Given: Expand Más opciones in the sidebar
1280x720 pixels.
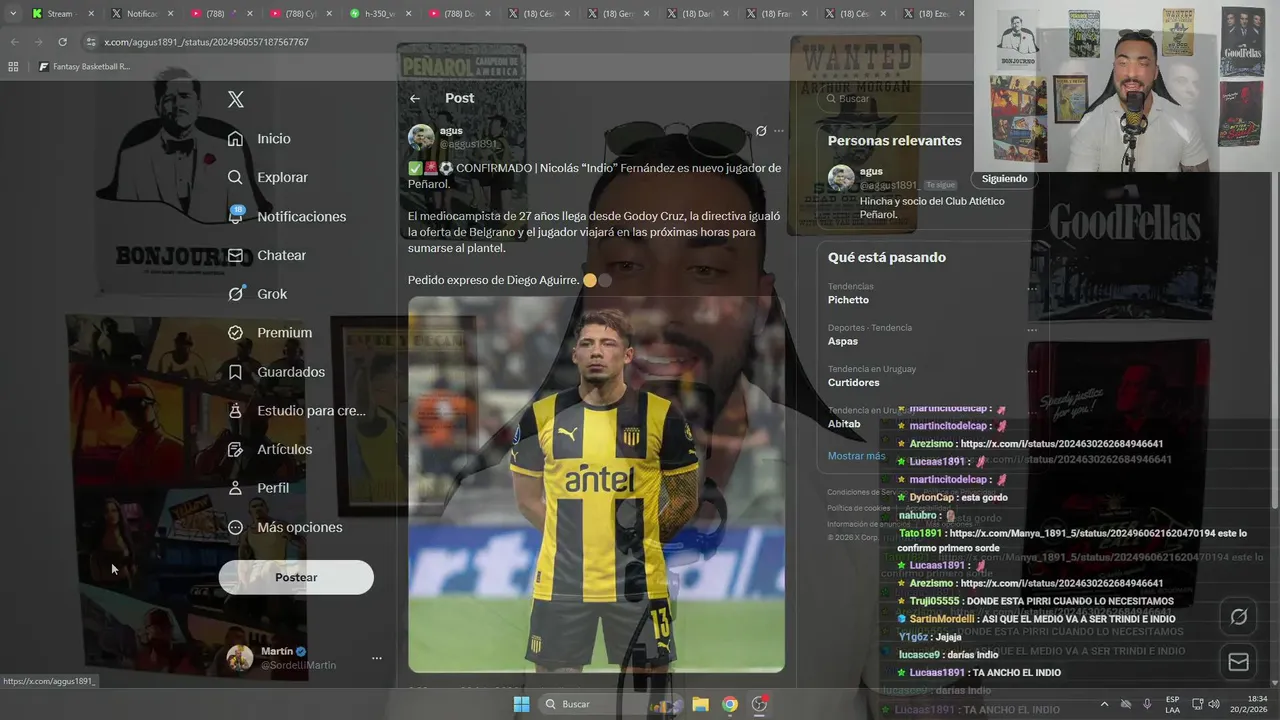Looking at the screenshot, I should click(285, 527).
